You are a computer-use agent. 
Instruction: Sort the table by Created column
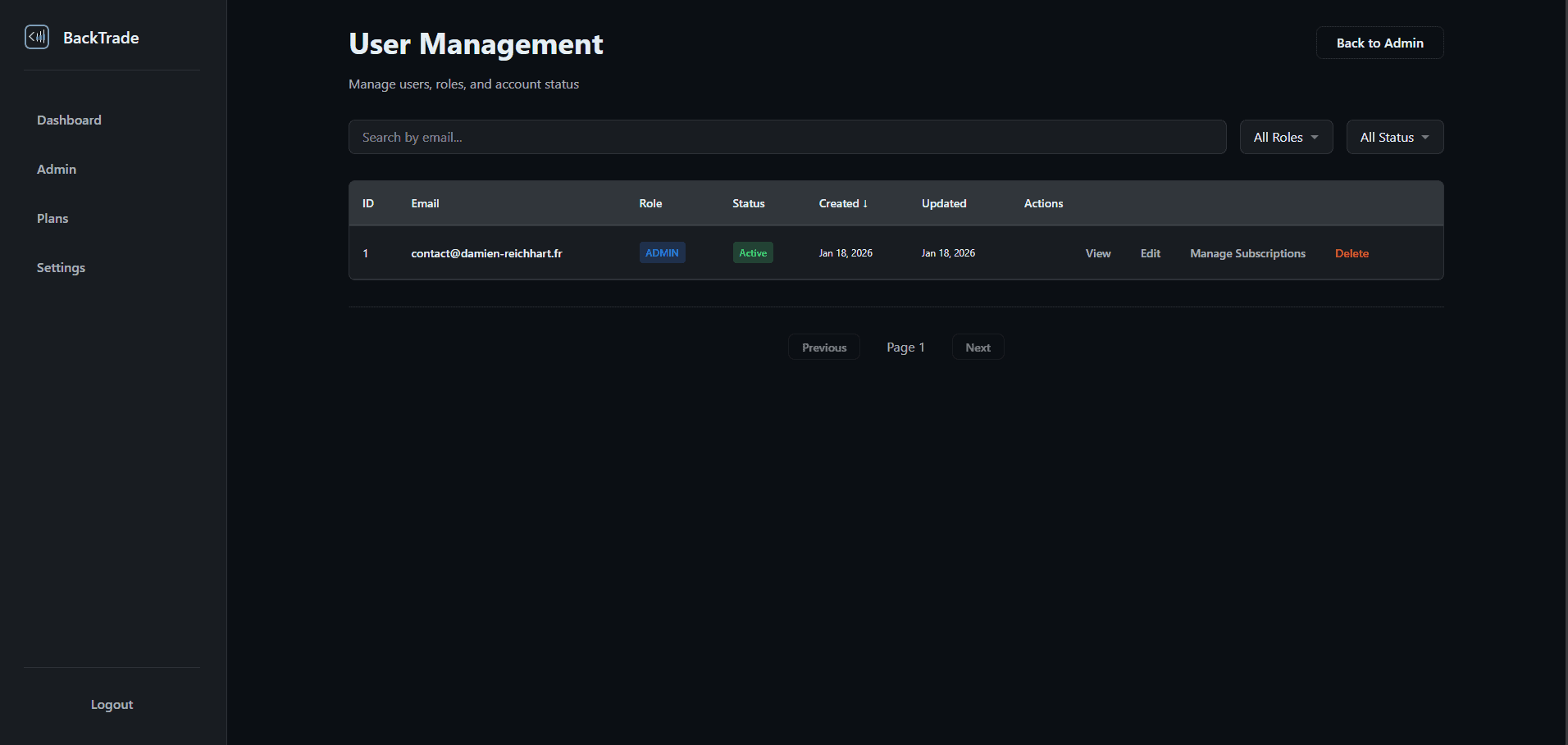pos(842,203)
